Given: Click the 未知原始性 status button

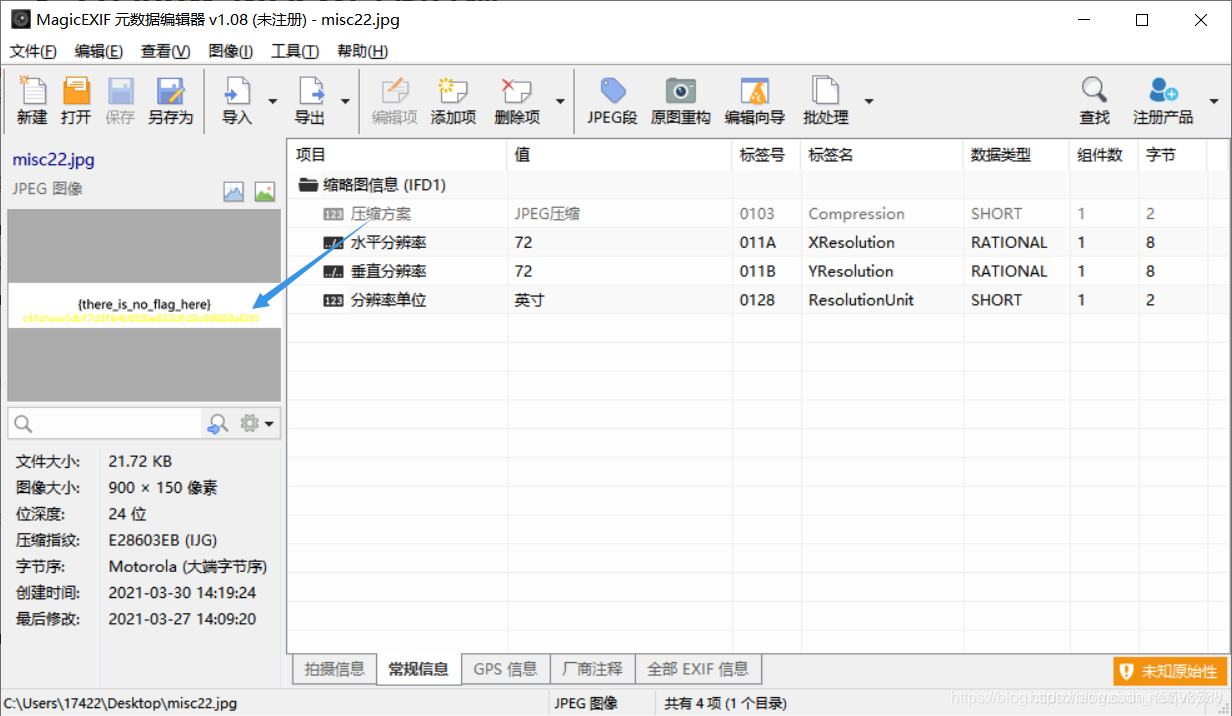Looking at the screenshot, I should tap(1169, 670).
